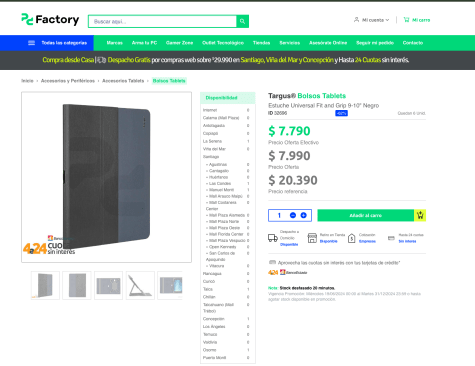Select the fifth product thumbnail
Viewport: 475px width, 366px height.
170,285
